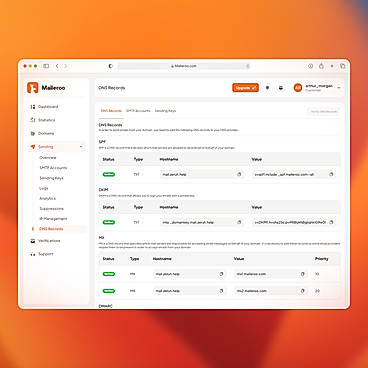Open Logs under Sending
The height and width of the screenshot is (368, 368).
pos(44,188)
